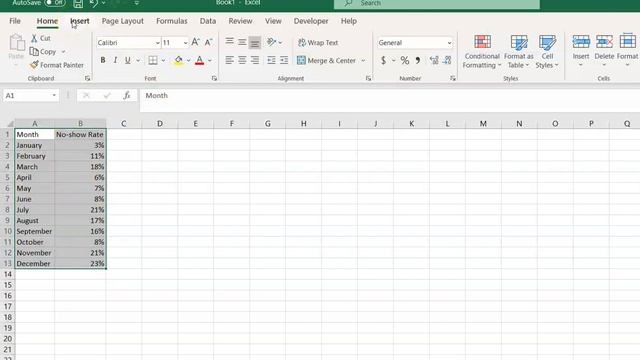Screen dimensions: 640x360
Task: Expand the Borders options arrow
Action: pos(163,60)
